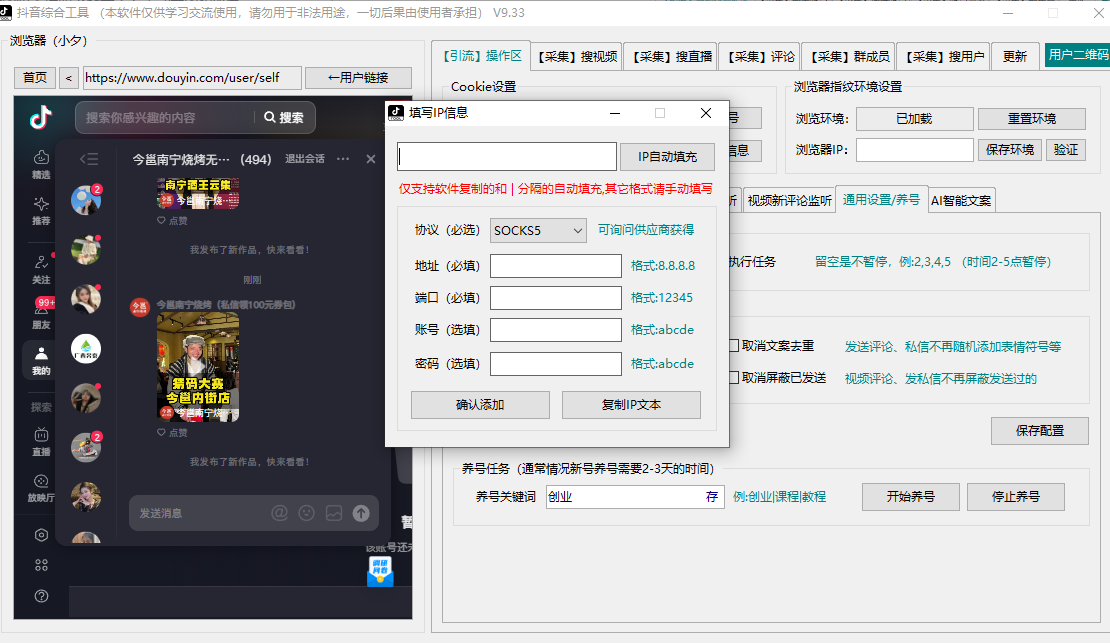Open the three-dot chat options menu
Viewport: 1110px width, 643px height.
[343, 159]
